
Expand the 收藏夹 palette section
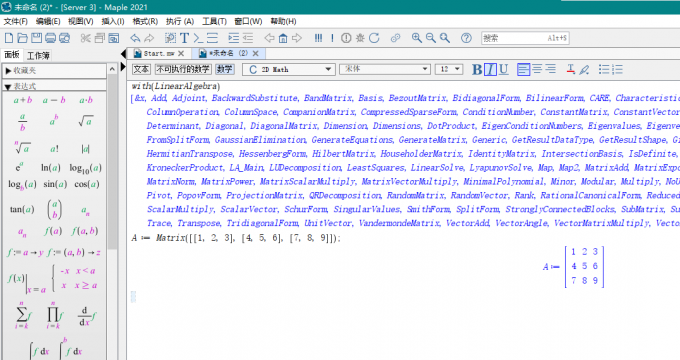pos(54,70)
